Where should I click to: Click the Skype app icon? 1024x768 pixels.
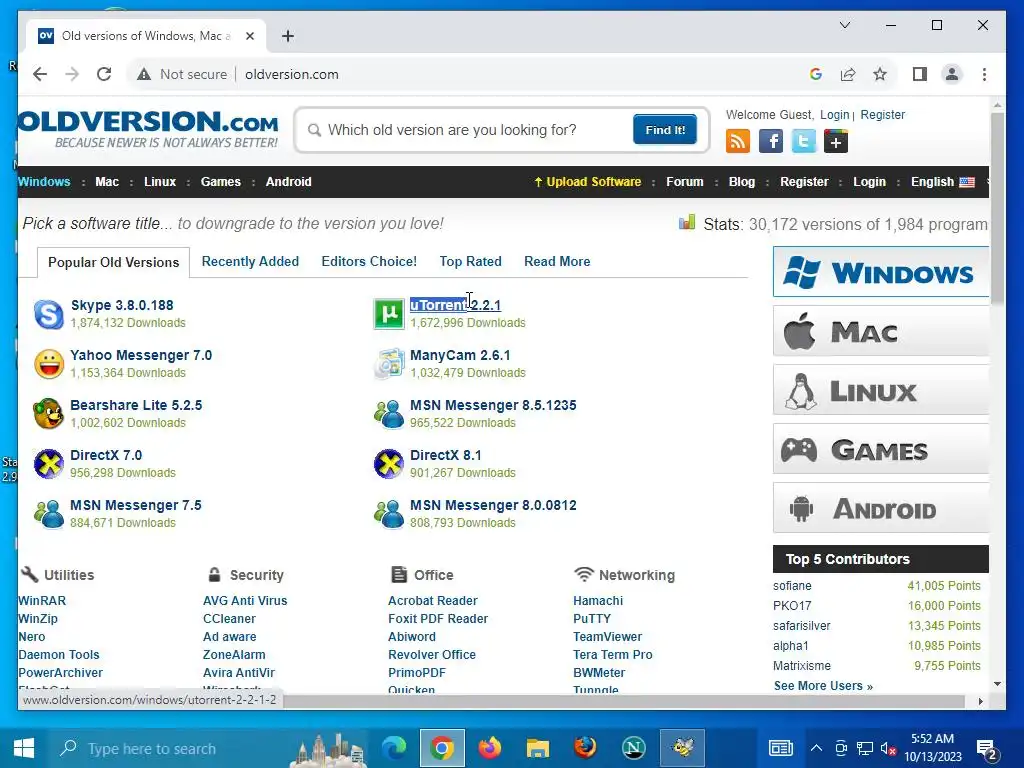(x=49, y=314)
